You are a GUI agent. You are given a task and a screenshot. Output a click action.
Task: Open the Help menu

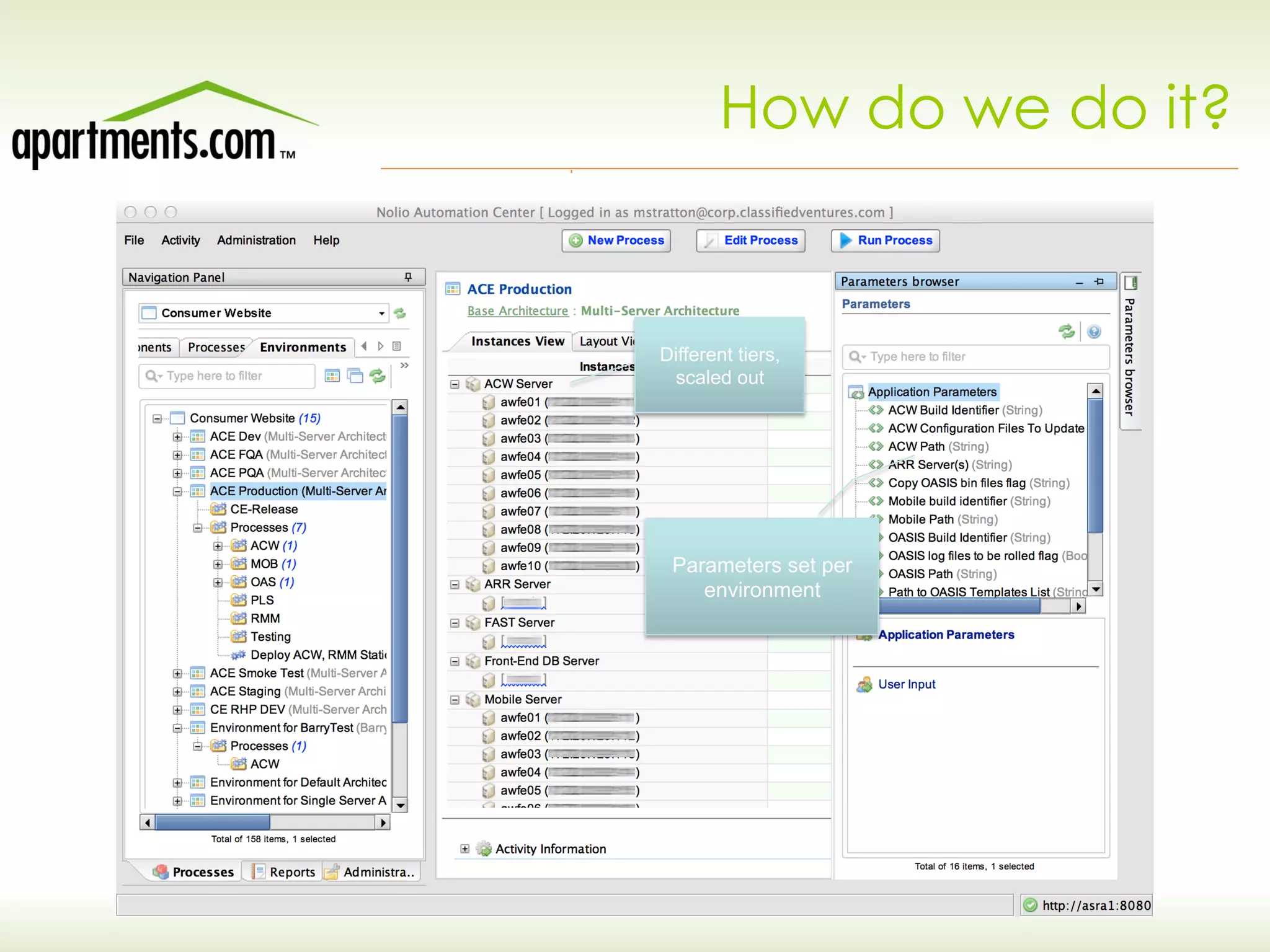326,240
